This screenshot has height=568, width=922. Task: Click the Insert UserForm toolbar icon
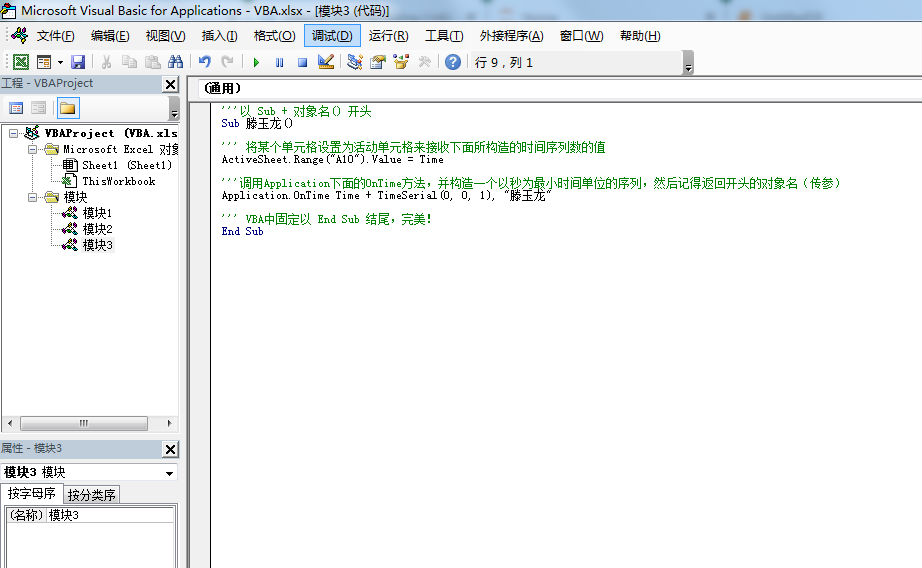pos(44,62)
